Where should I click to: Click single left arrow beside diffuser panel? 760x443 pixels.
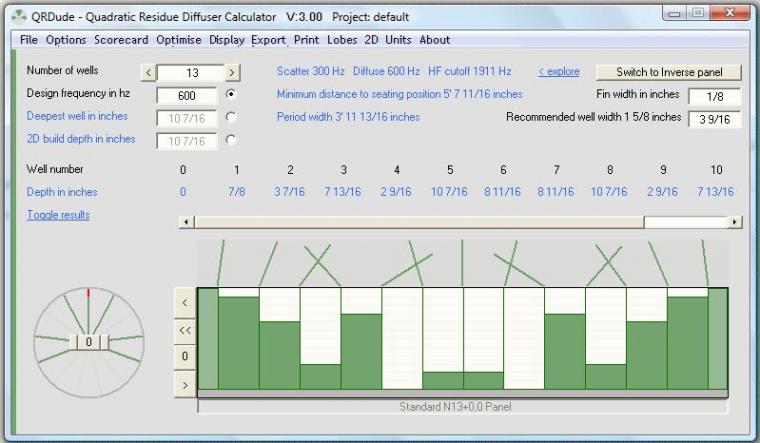pyautogui.click(x=184, y=301)
